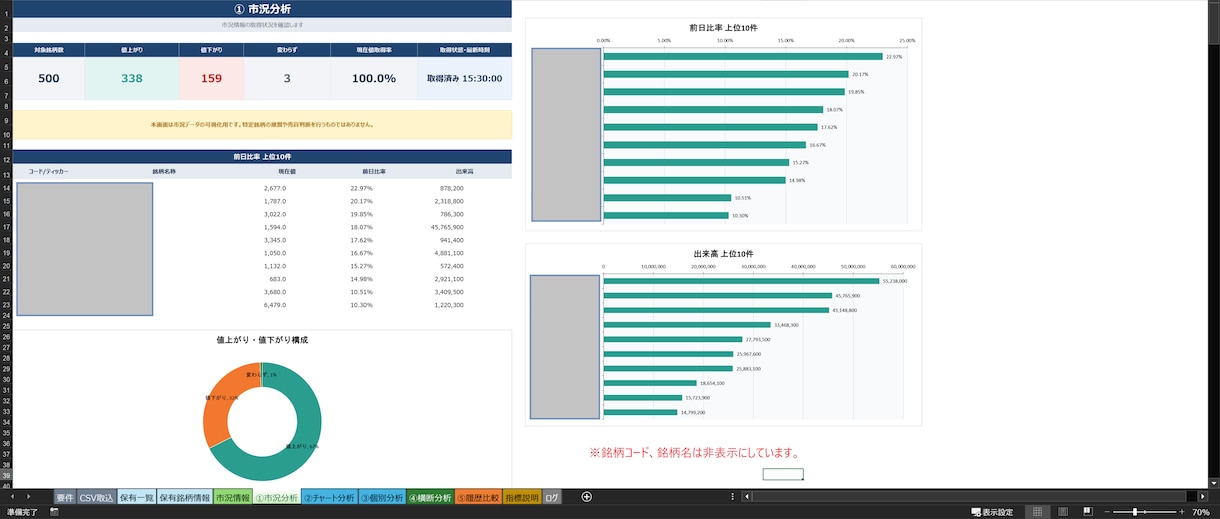
Task: Click the ① 市況分析 title header
Action: [262, 9]
